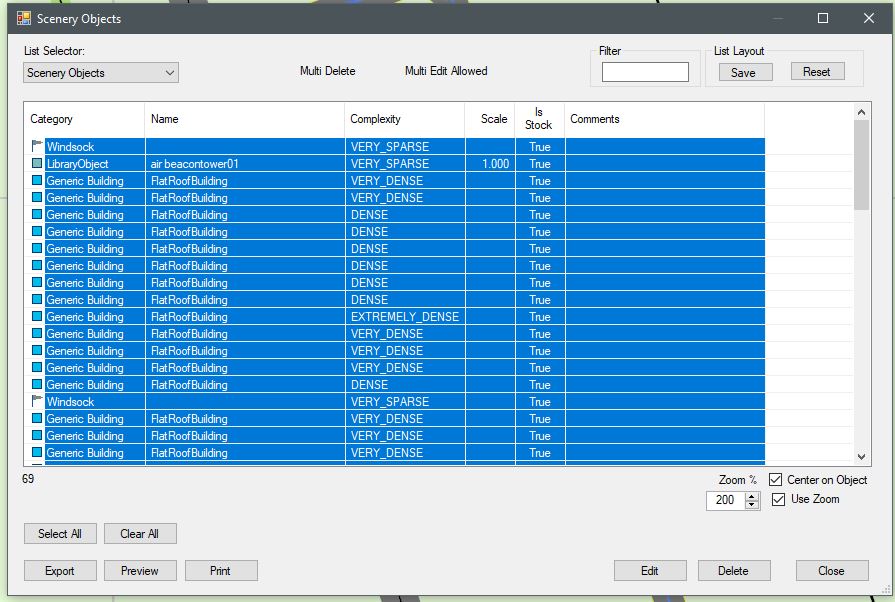Decrease Zoom % with the down arrow
895x602 pixels.
click(752, 504)
